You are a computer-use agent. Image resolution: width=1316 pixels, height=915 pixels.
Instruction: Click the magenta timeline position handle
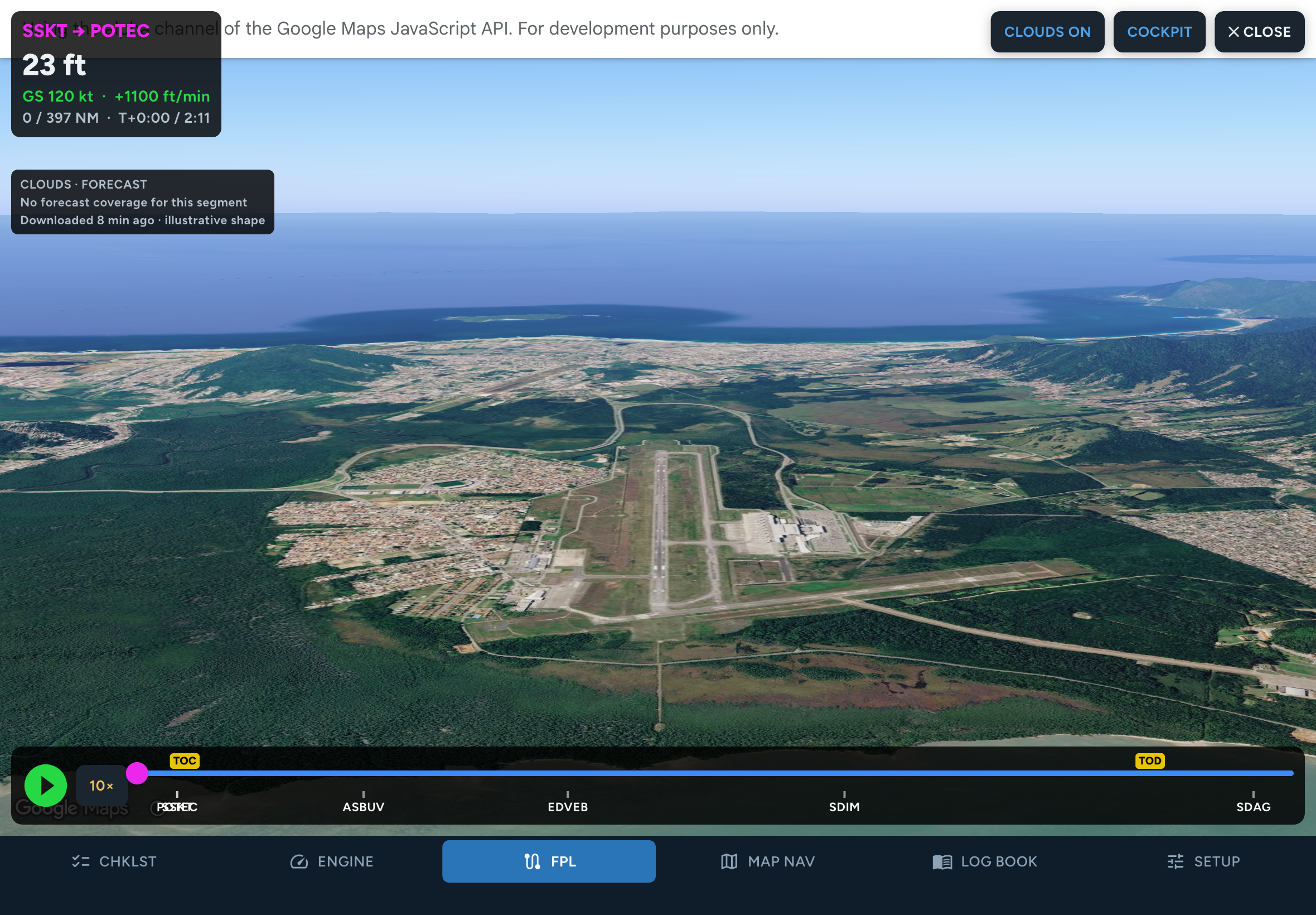pos(137,773)
